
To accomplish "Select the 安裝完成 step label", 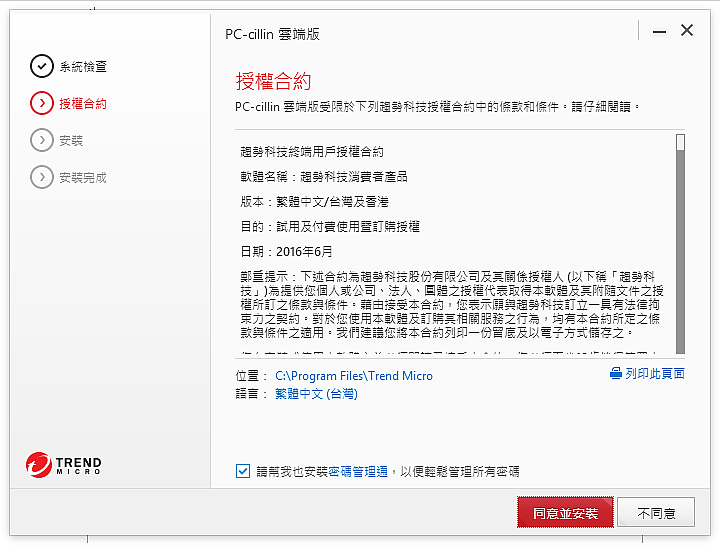I will (83, 177).
